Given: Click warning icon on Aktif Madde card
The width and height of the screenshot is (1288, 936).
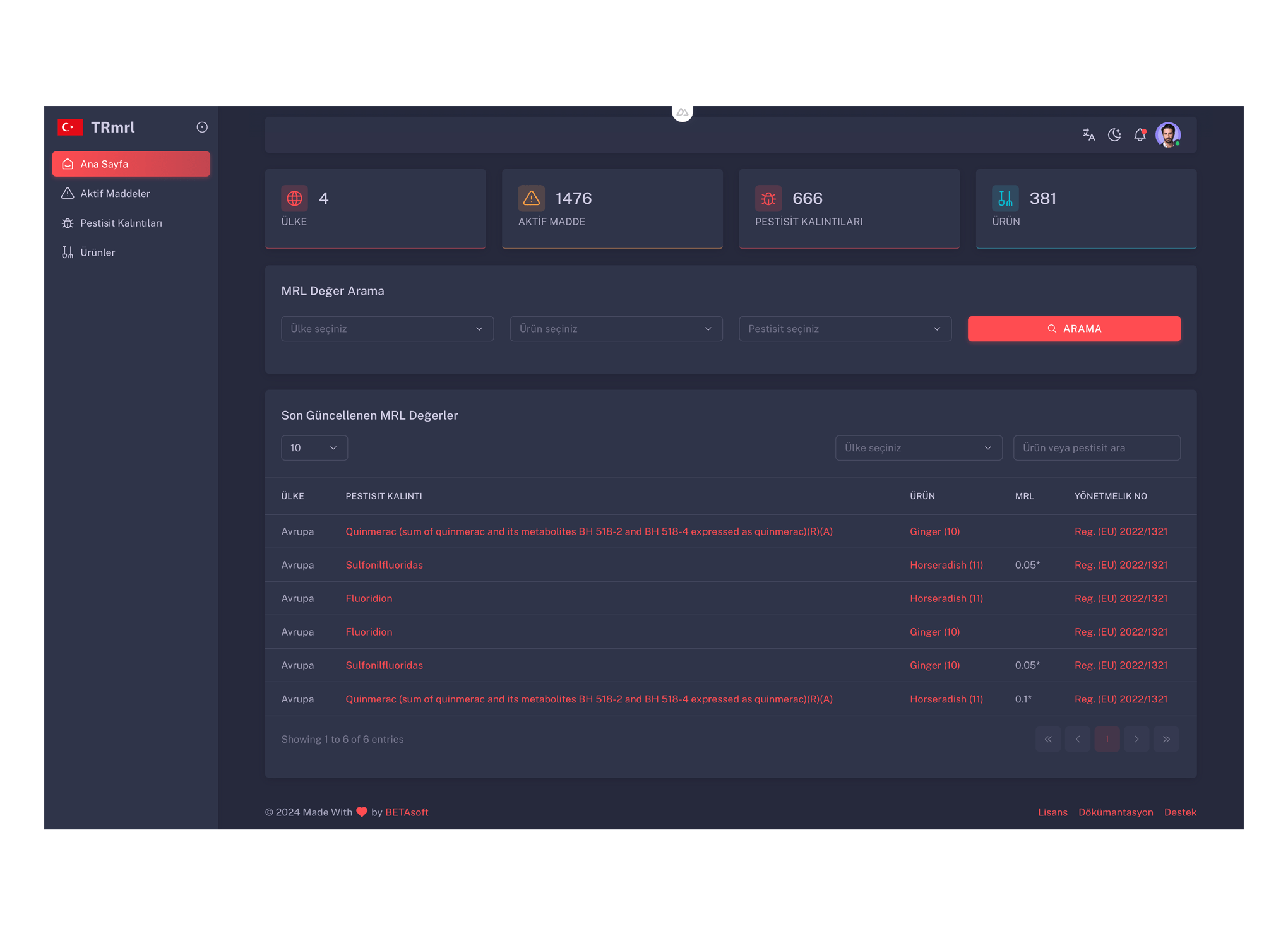Looking at the screenshot, I should (531, 198).
